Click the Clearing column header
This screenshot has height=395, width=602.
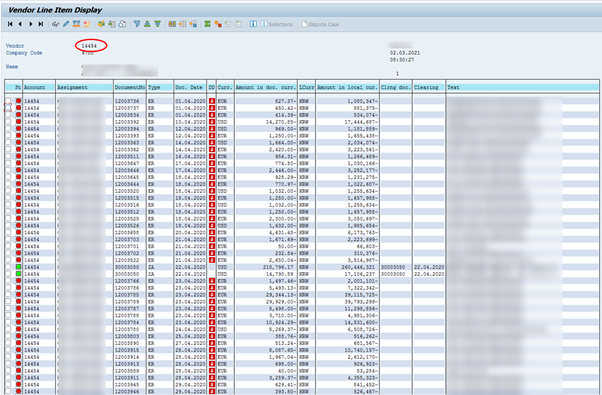pos(429,87)
